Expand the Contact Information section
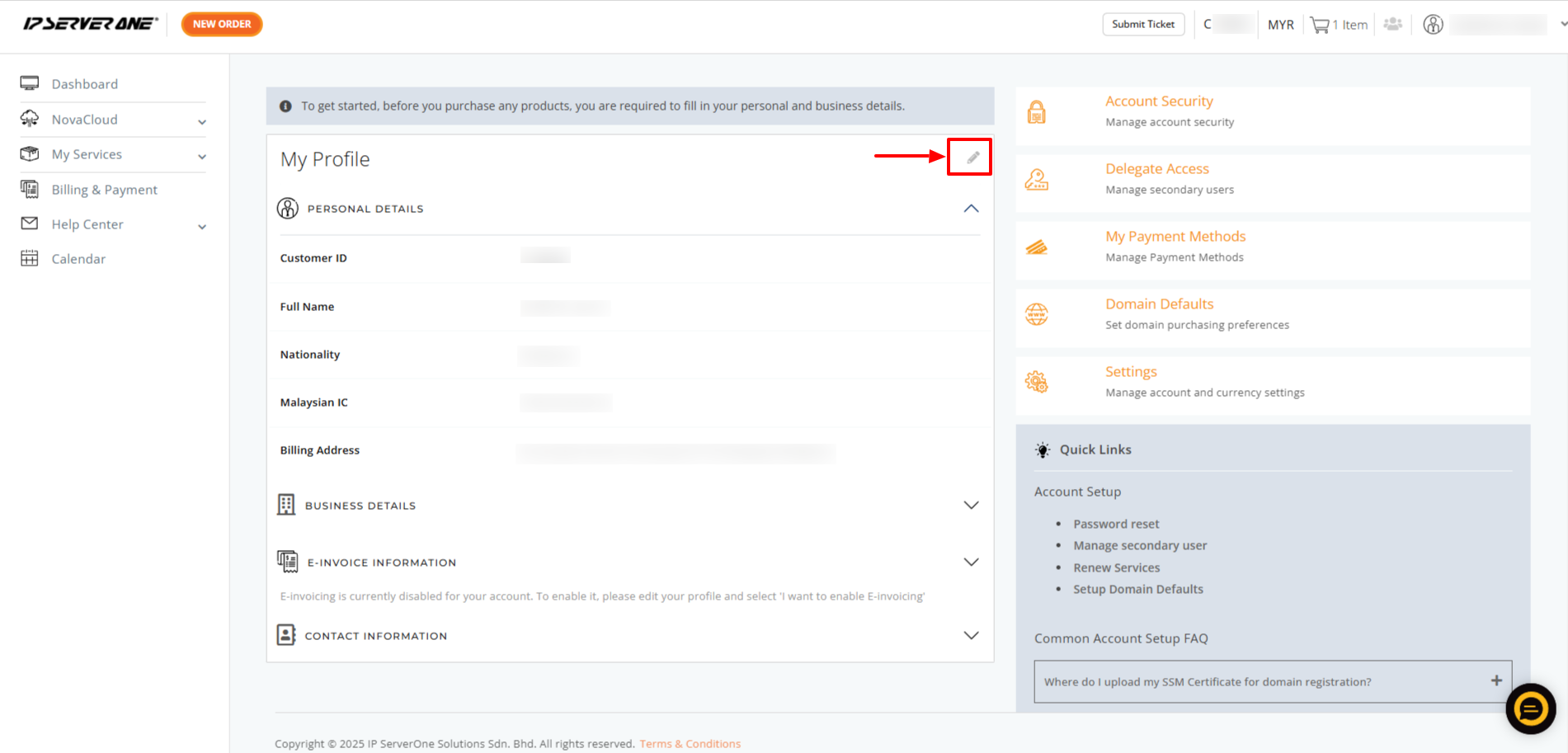 pyautogui.click(x=972, y=635)
